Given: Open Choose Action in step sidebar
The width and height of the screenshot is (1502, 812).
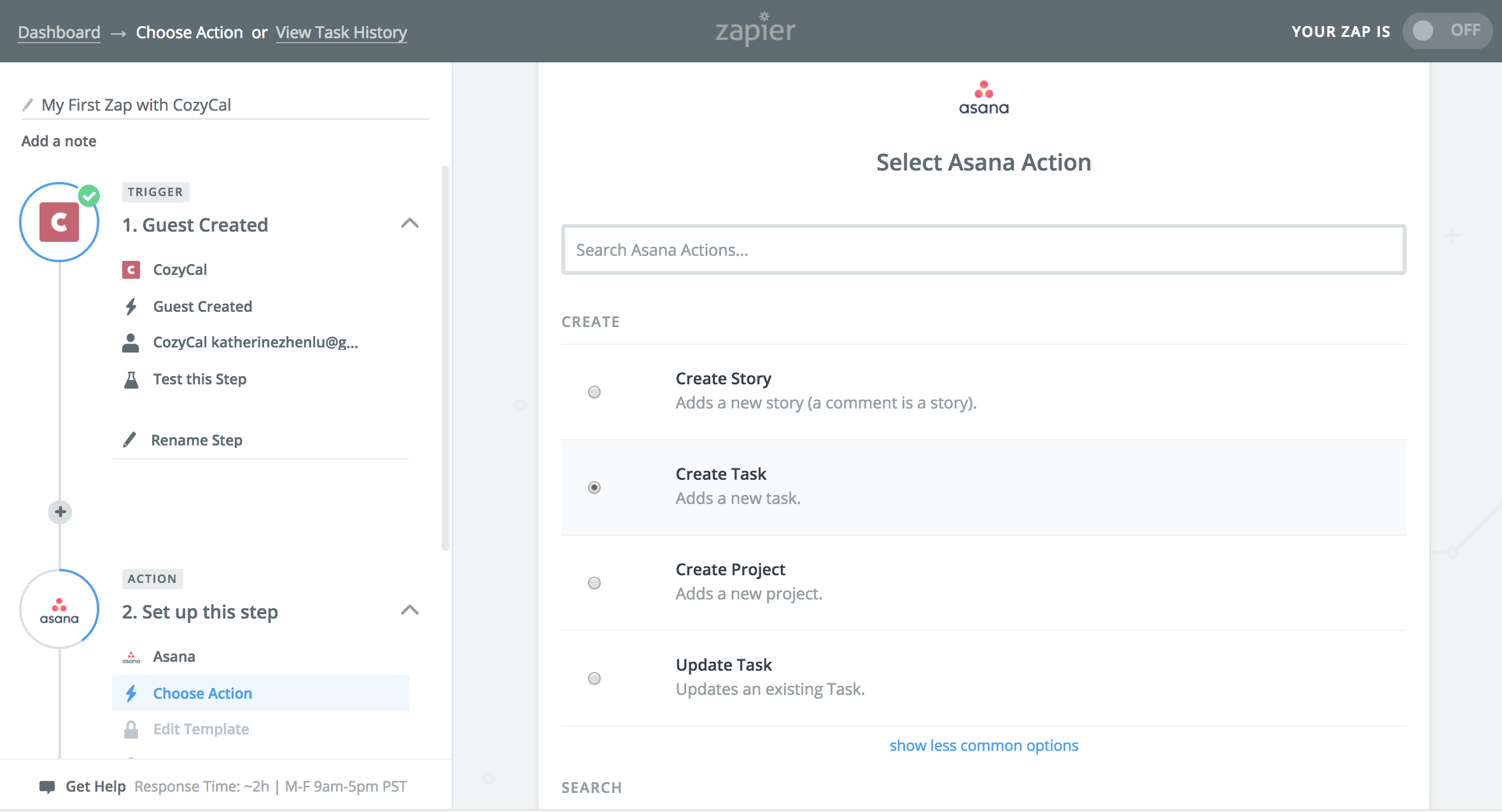Looking at the screenshot, I should [202, 693].
